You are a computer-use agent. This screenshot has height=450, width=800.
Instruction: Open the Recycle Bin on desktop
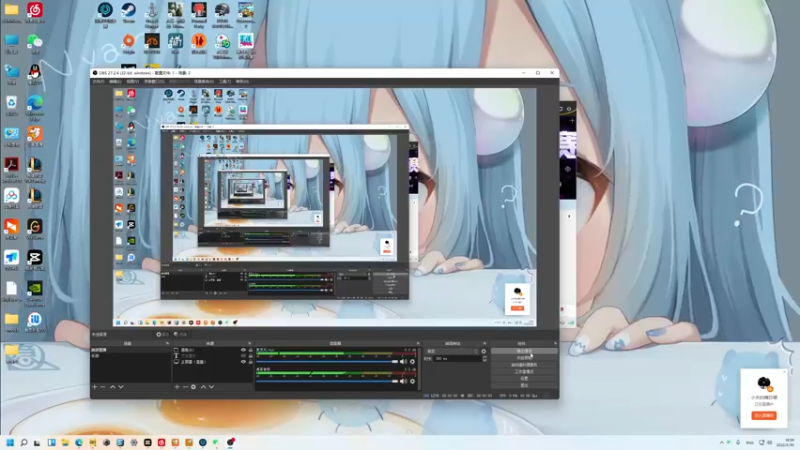(x=11, y=103)
